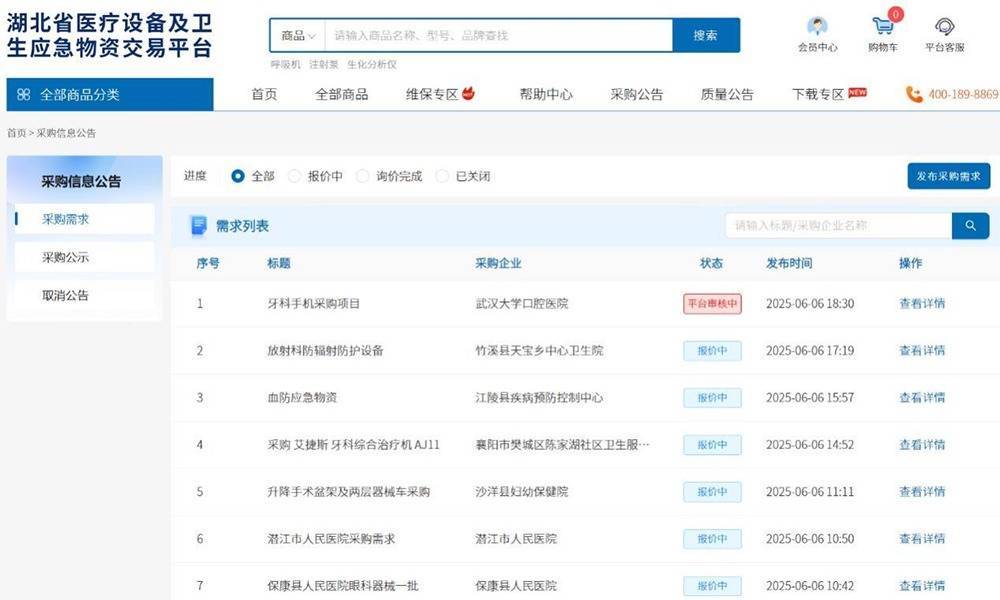View details for 牙科手机采购项目
Viewport: 1000px width, 600px height.
pos(922,304)
